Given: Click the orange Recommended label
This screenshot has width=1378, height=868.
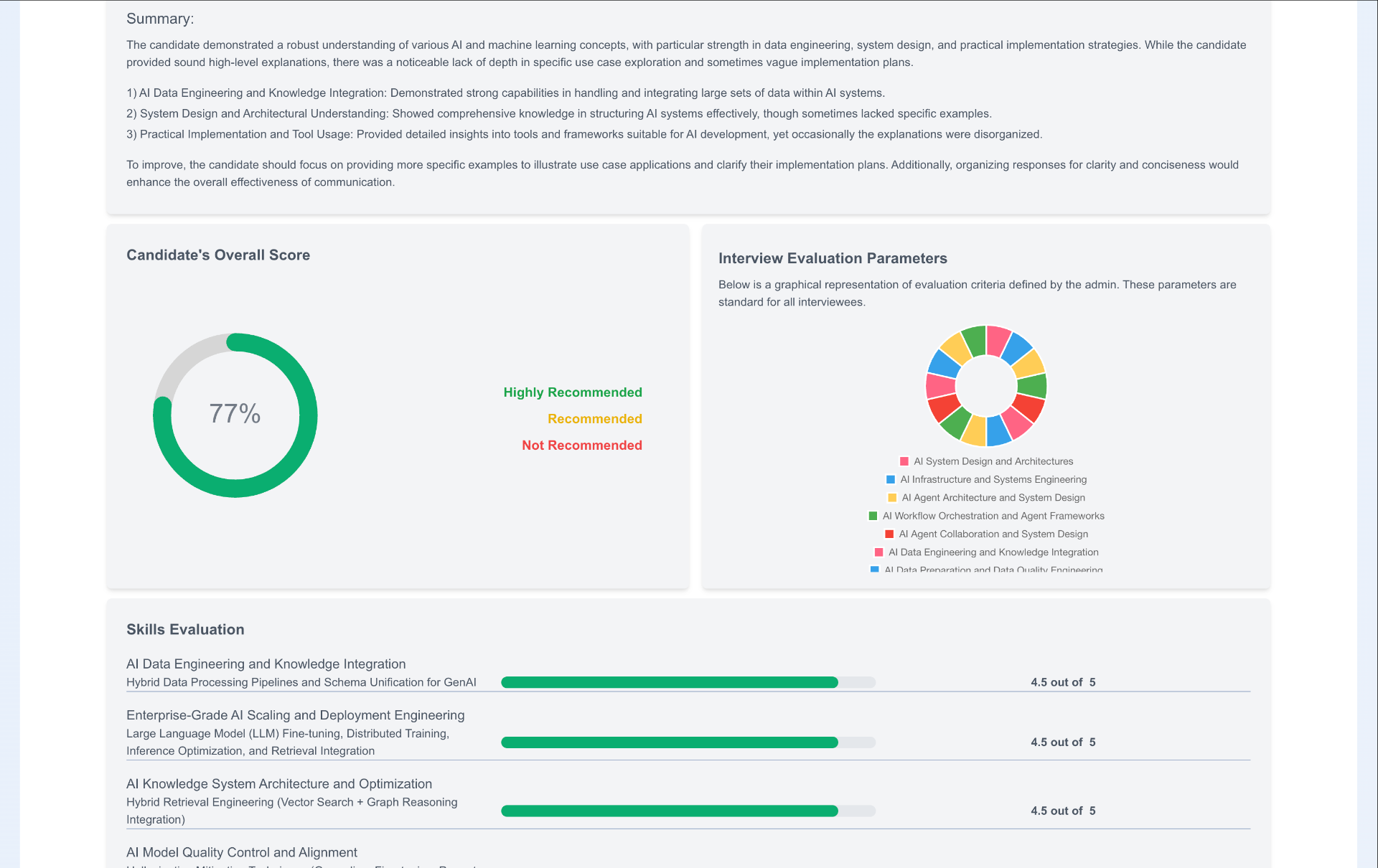Looking at the screenshot, I should click(x=595, y=419).
